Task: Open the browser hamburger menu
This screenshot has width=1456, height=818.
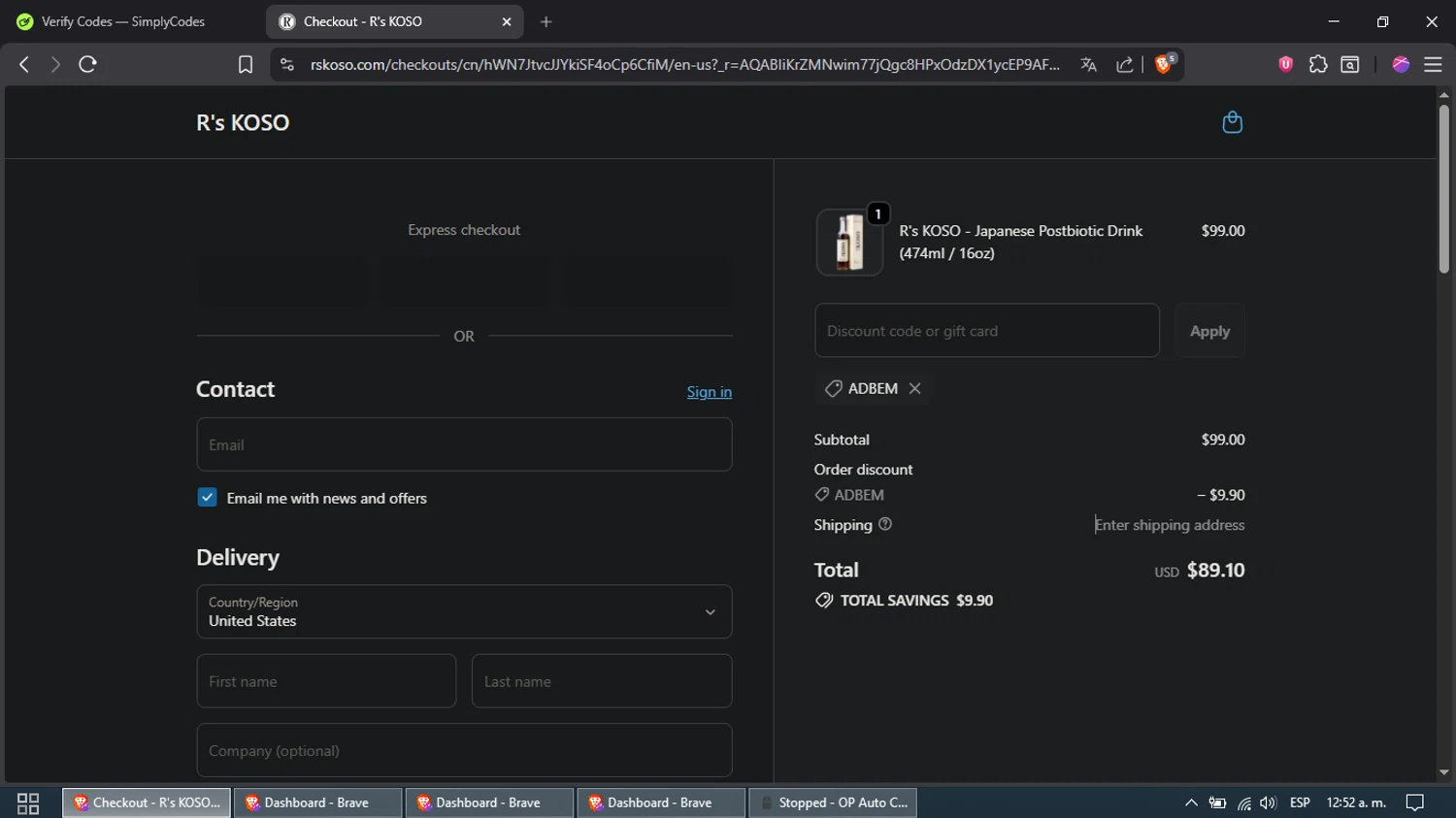Action: point(1433,64)
